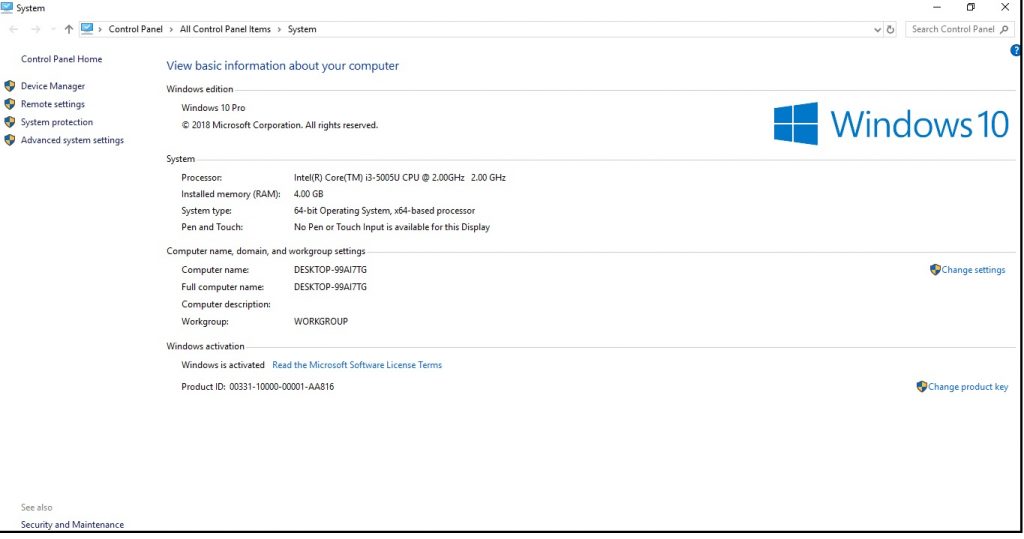Select computer name DESKTOP-99AI7TG value

330,270
